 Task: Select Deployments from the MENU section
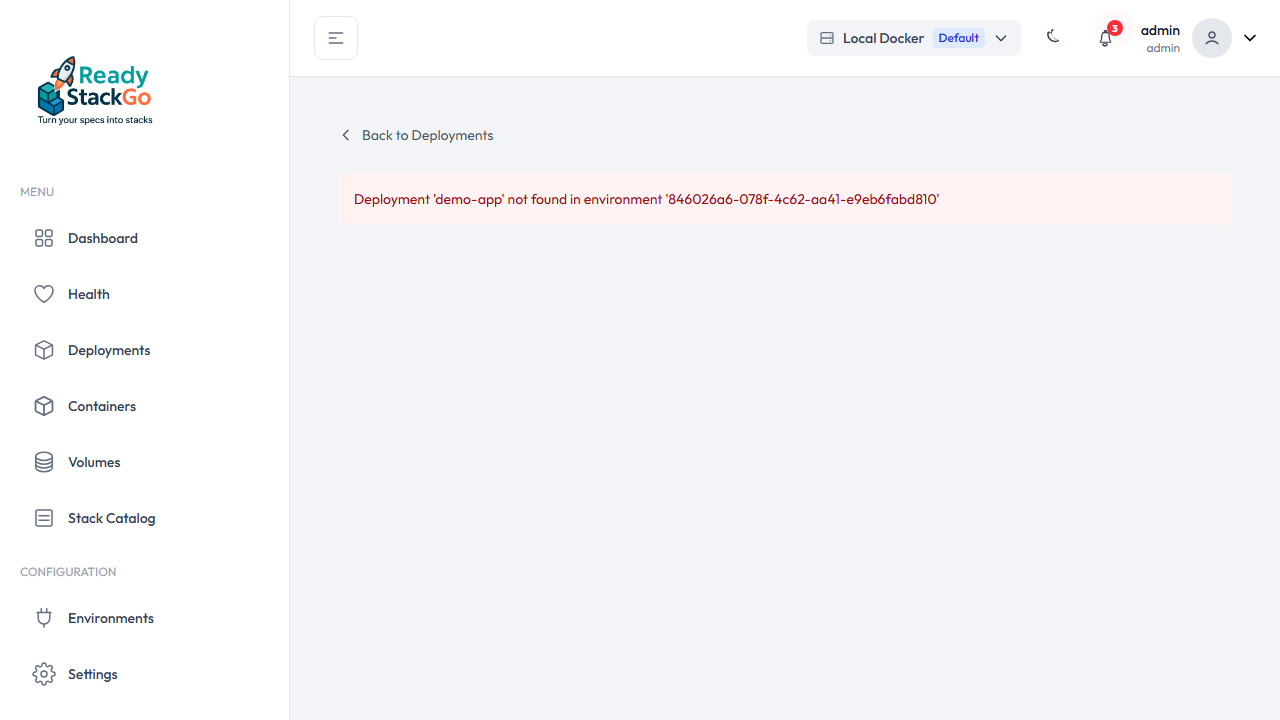[x=108, y=350]
